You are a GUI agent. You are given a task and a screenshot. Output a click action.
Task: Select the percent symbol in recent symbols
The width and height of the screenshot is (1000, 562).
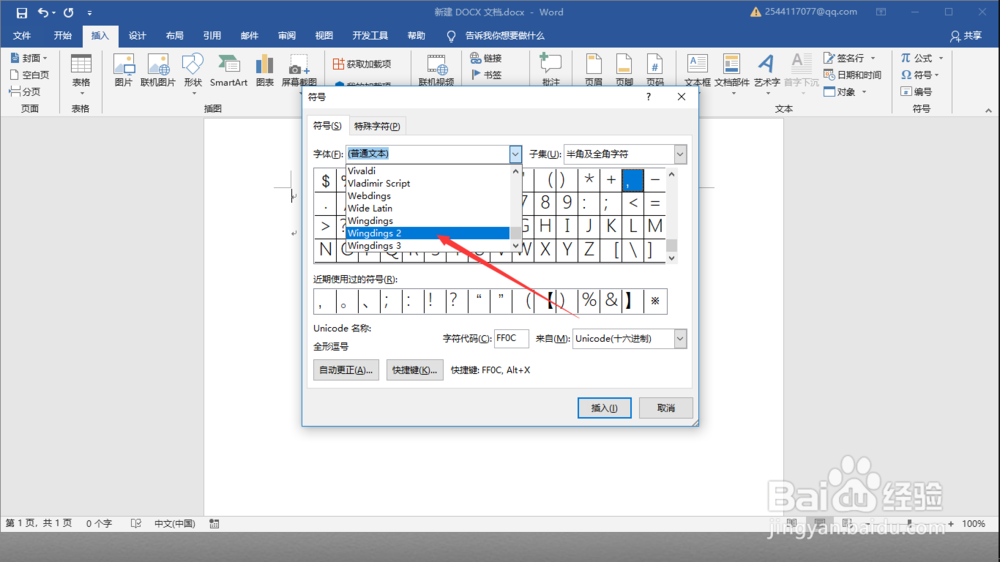[x=589, y=301]
